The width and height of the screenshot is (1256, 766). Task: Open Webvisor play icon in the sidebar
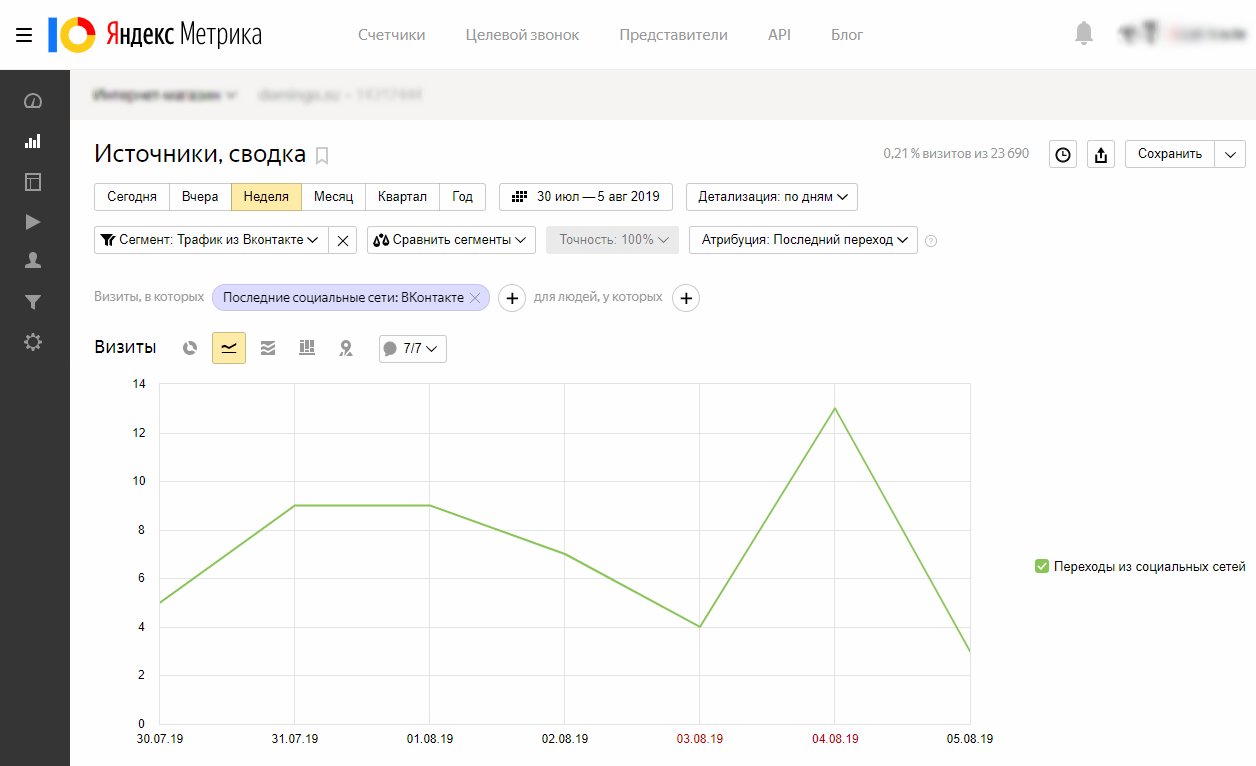pos(33,222)
